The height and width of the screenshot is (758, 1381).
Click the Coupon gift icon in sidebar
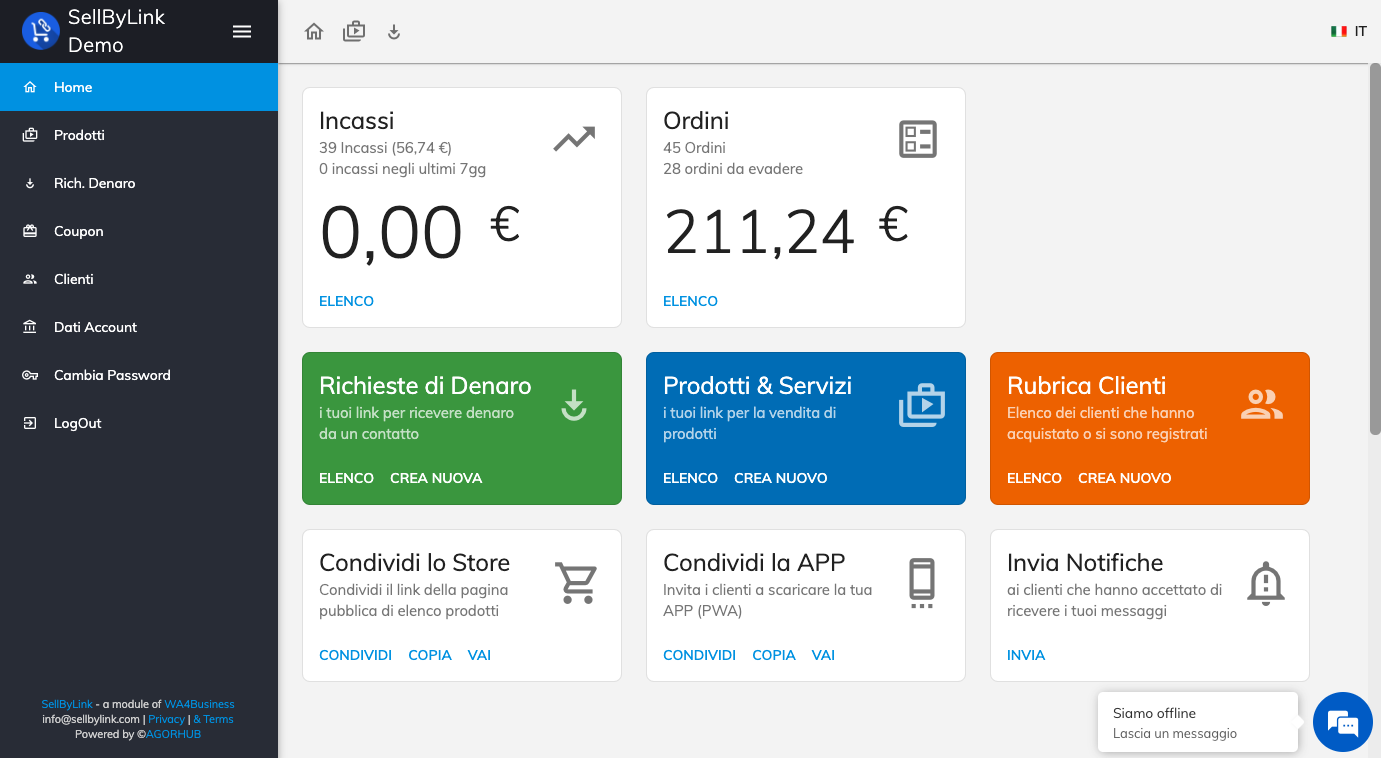(x=30, y=231)
